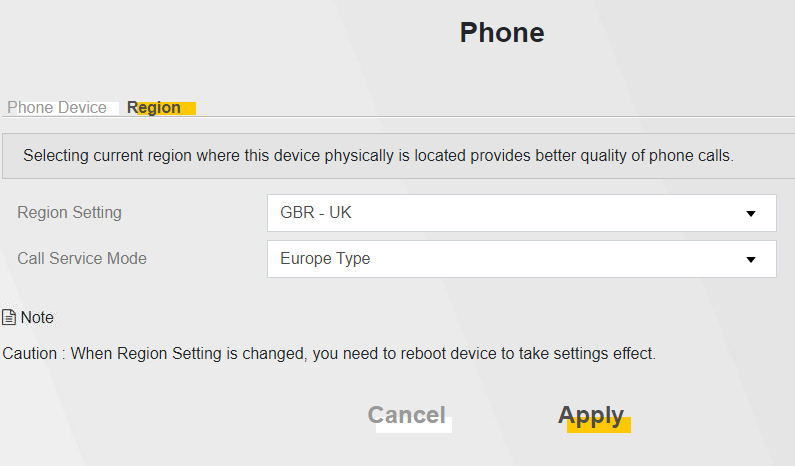The width and height of the screenshot is (795, 466).
Task: Click the Note document icon
Action: click(9, 317)
